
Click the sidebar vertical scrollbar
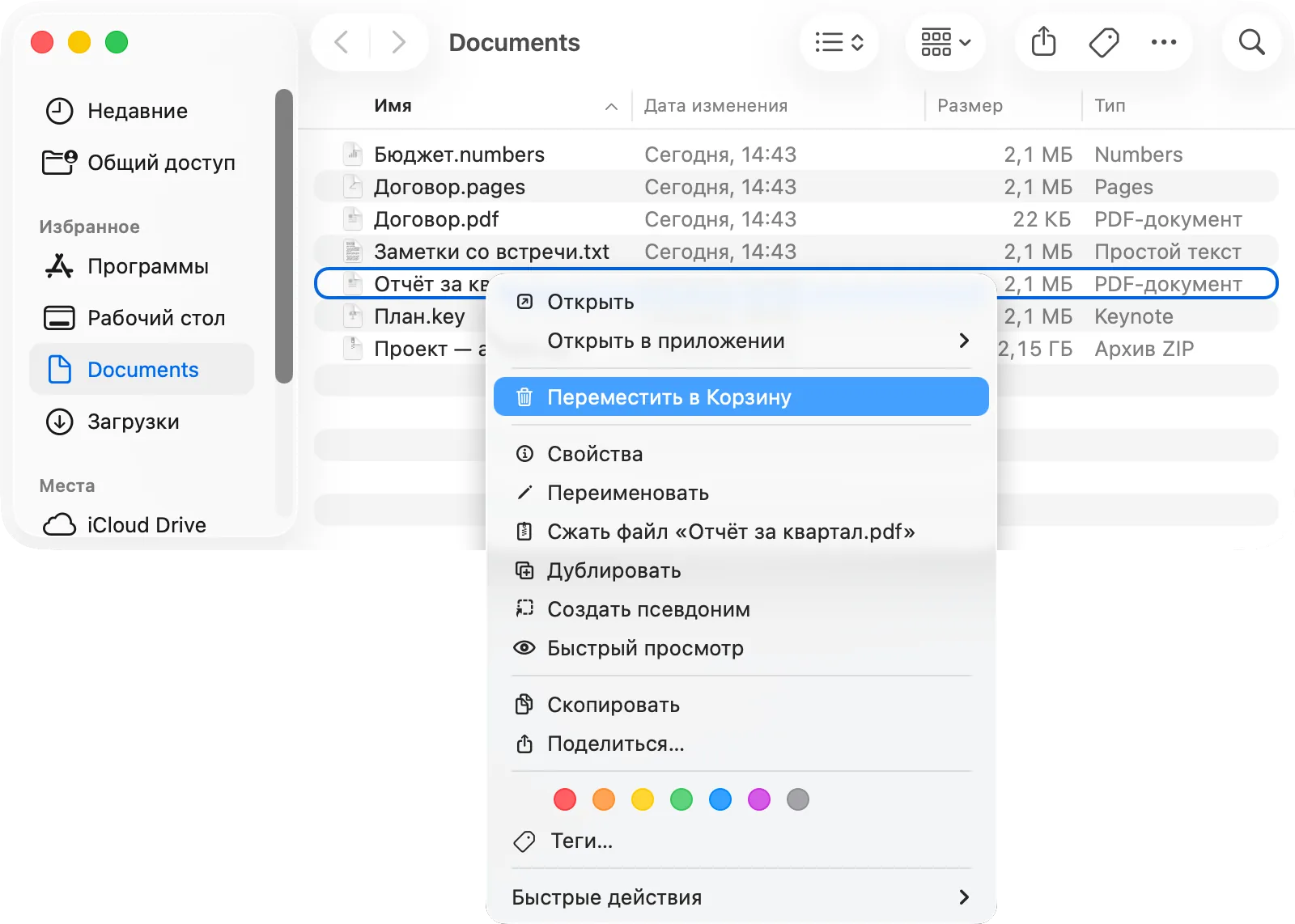coord(283,235)
